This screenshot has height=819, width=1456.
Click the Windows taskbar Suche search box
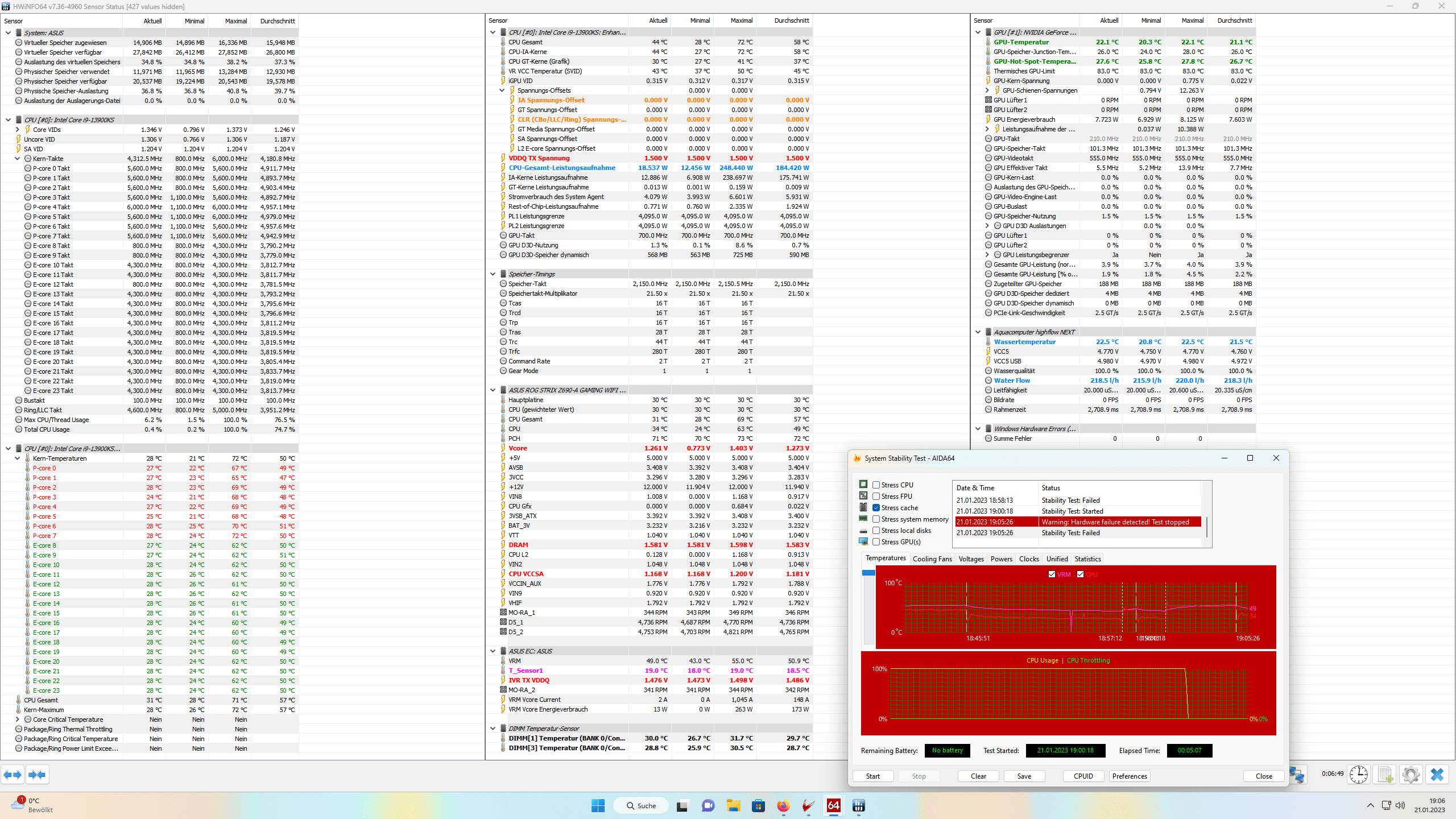pos(640,805)
